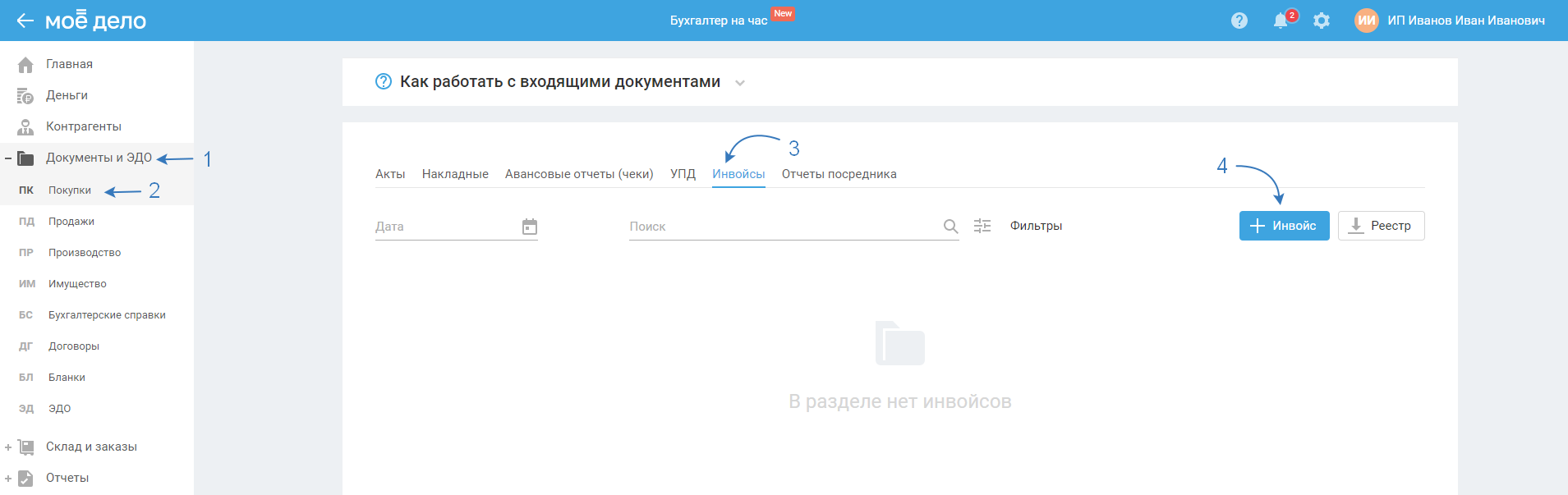Open the notifications bell
Screen dimensions: 1568x495
(x=1281, y=21)
